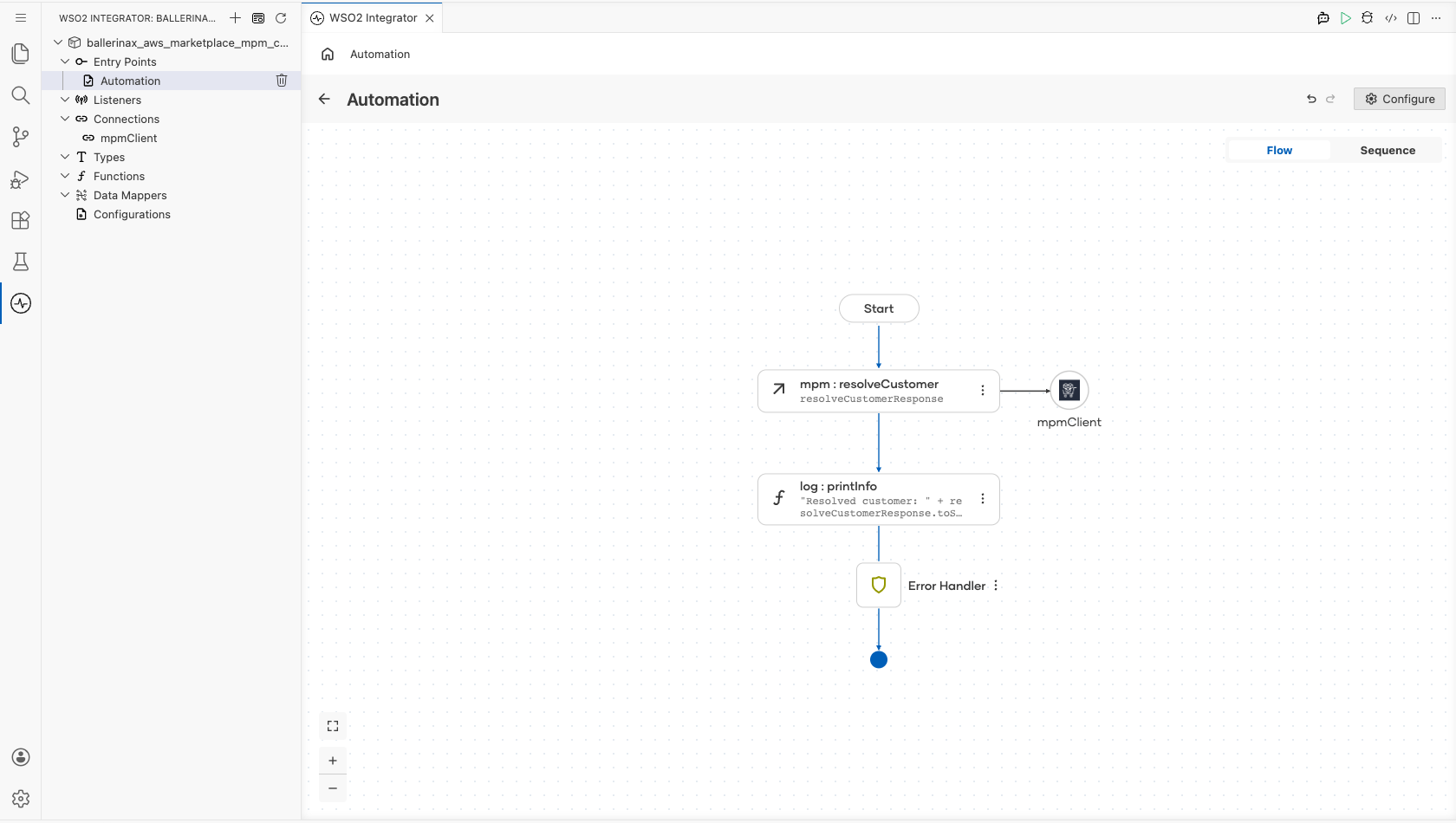Collapse the Connections section
Screen dimensions: 1456x823
[65, 119]
